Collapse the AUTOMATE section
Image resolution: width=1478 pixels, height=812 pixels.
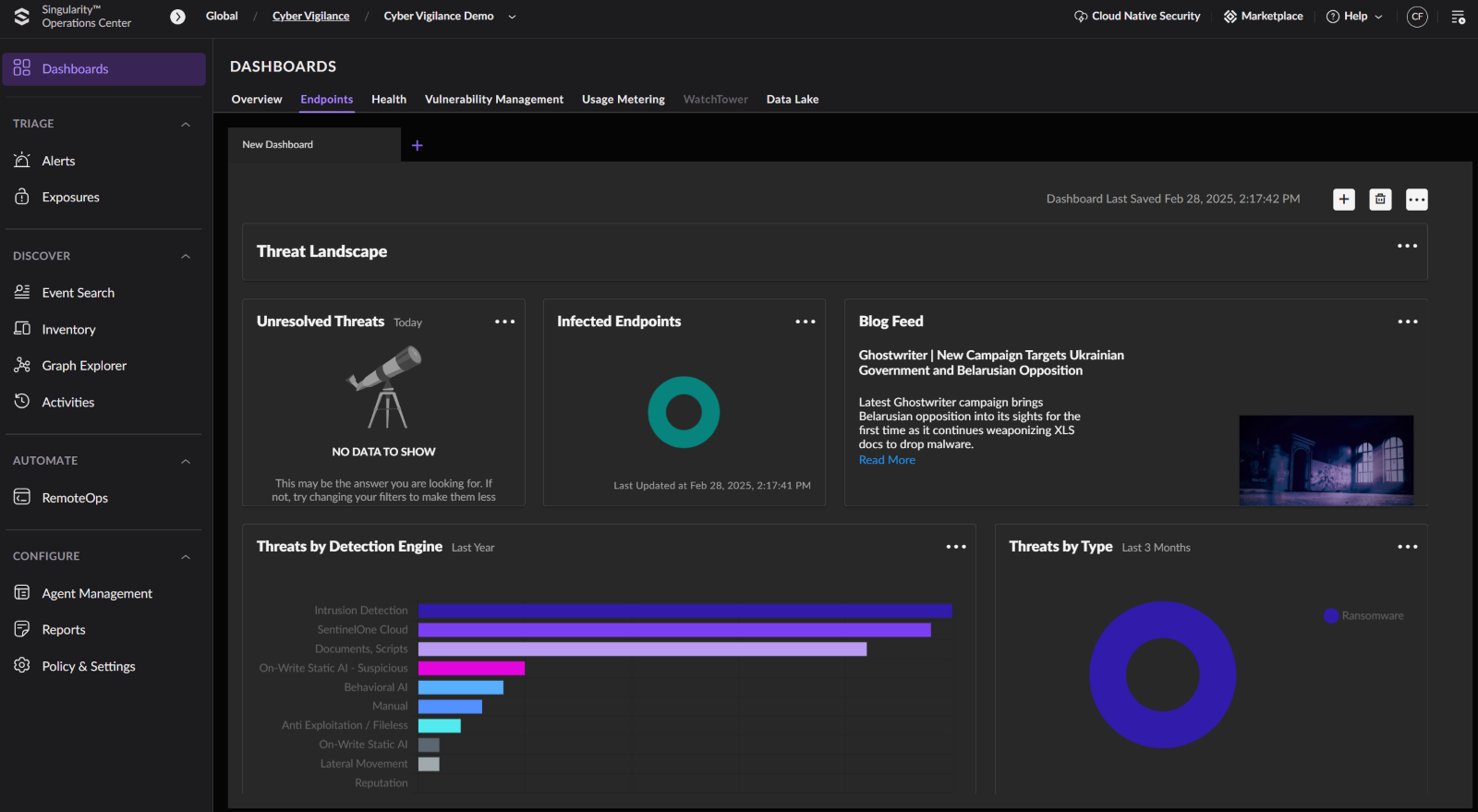coord(186,462)
